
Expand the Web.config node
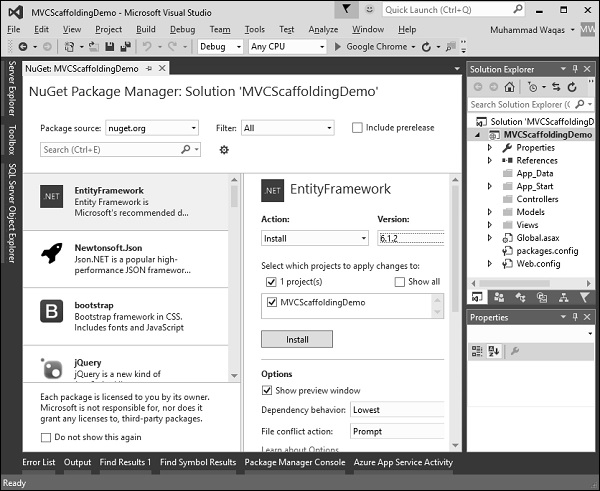tap(490, 263)
